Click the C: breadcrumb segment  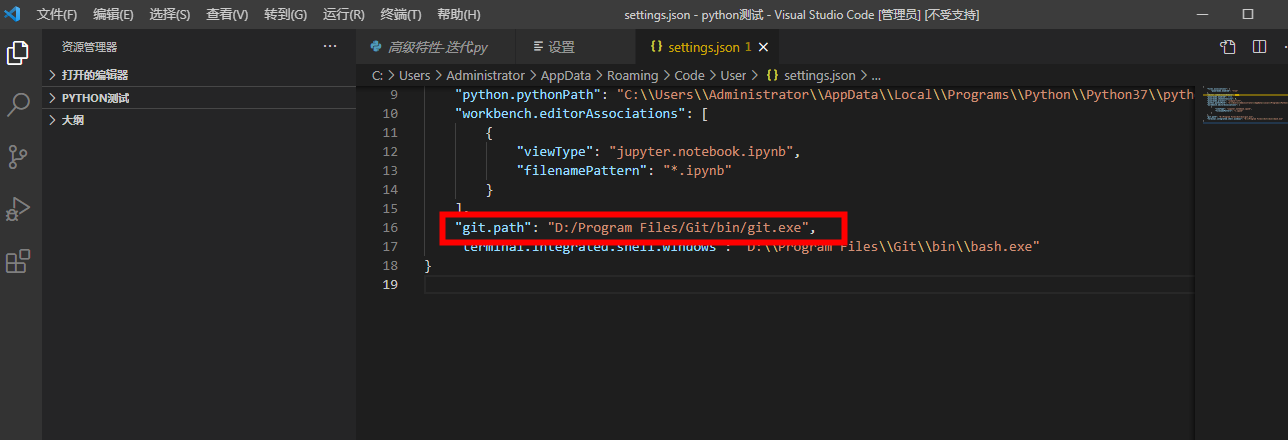click(377, 75)
